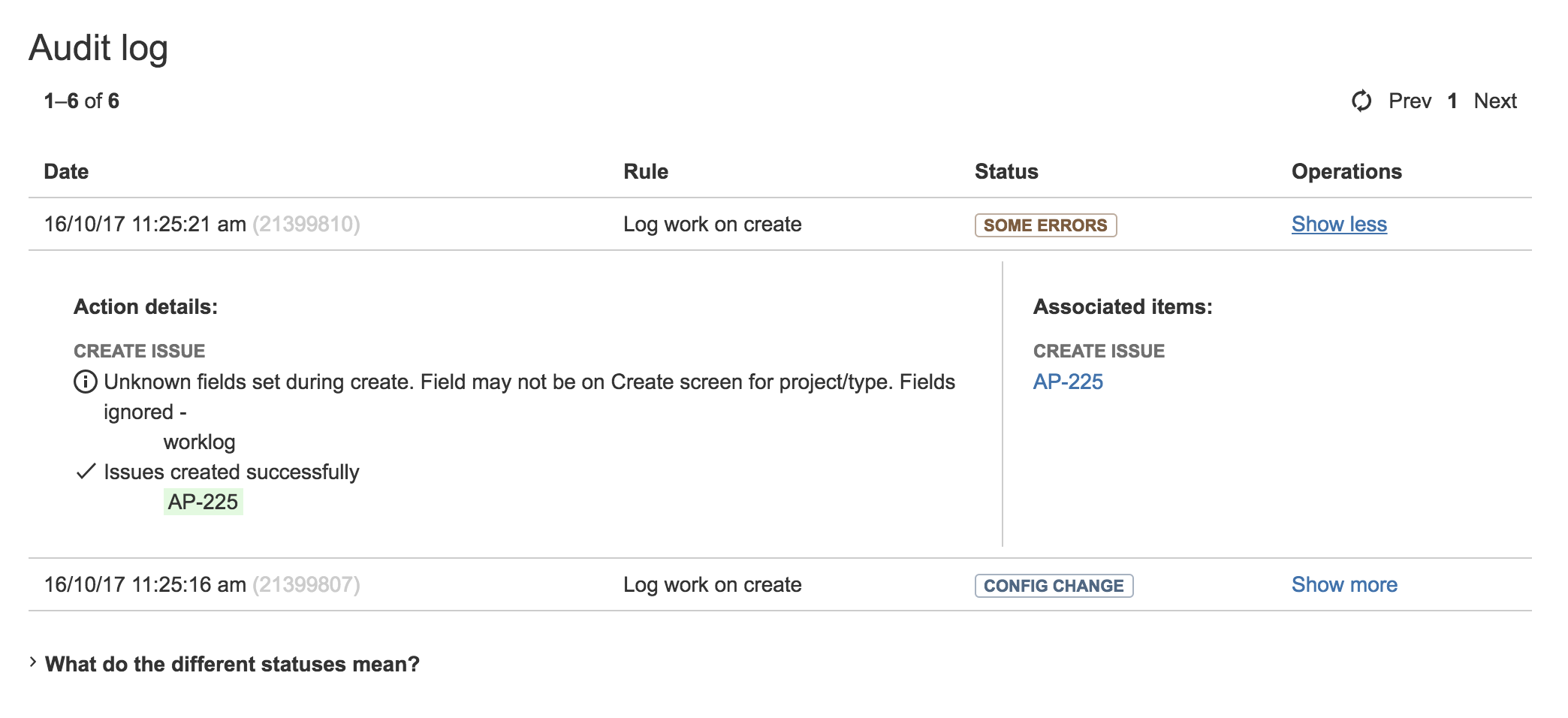Image resolution: width=1568 pixels, height=718 pixels.
Task: Click 'Log work on create' rule in config change row
Action: tap(712, 585)
